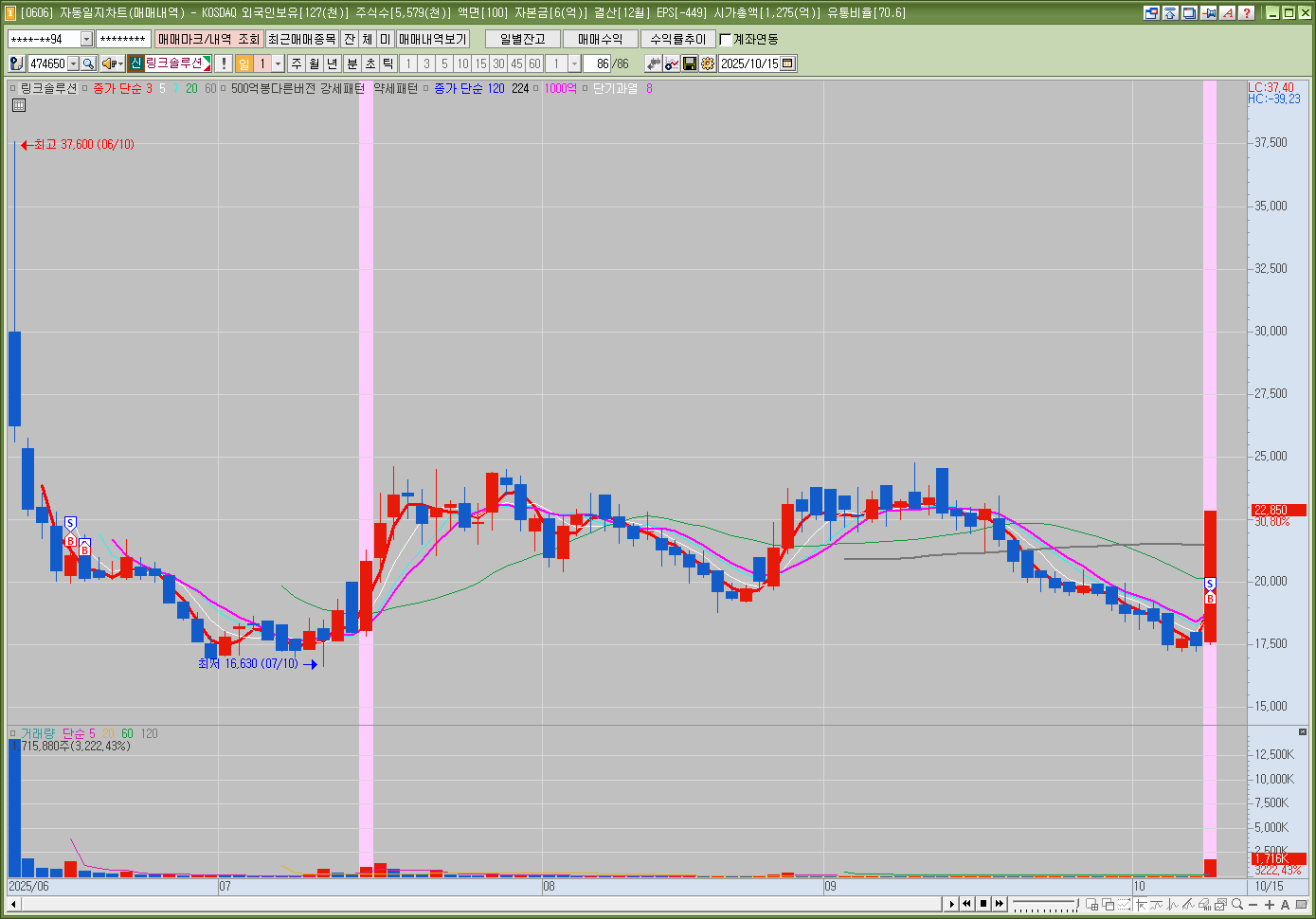This screenshot has height=919, width=1316.
Task: Click the sell S marker on 10/15 candle
Action: coord(1210,585)
